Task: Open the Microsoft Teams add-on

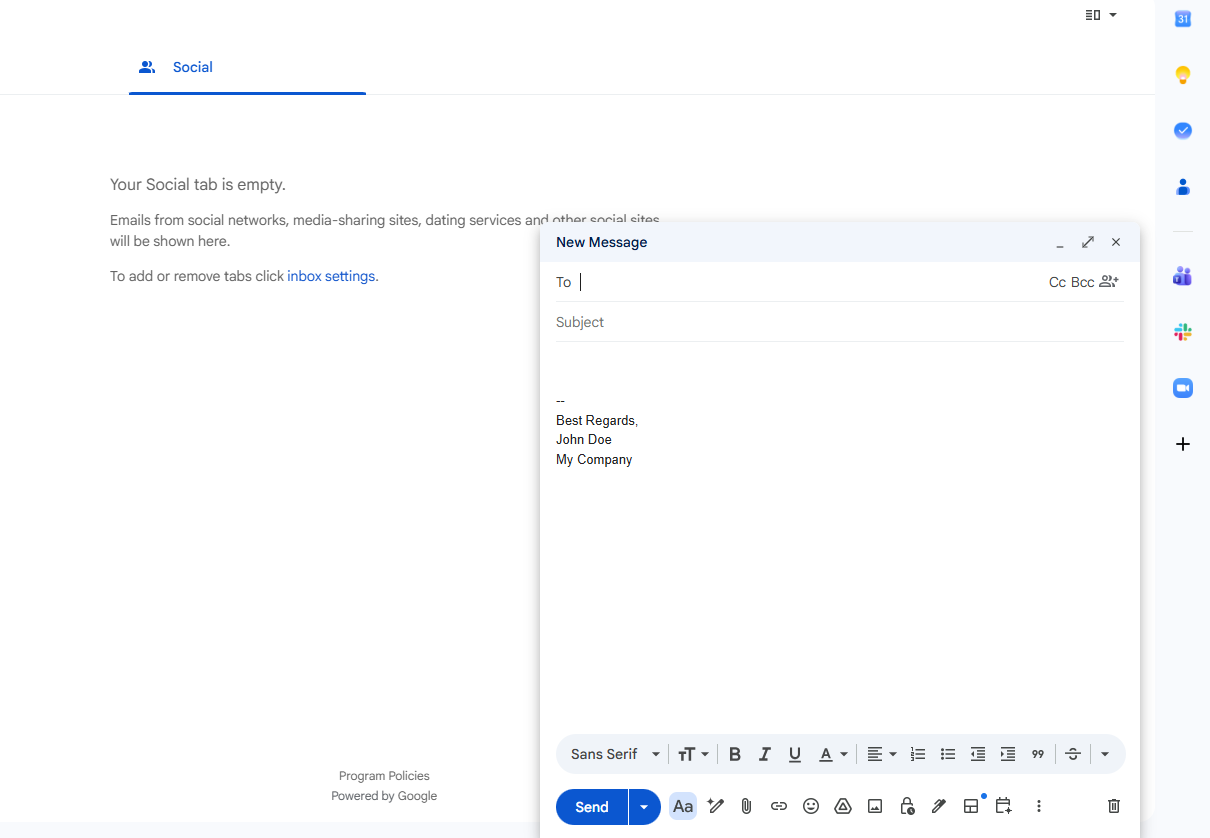Action: pos(1183,276)
